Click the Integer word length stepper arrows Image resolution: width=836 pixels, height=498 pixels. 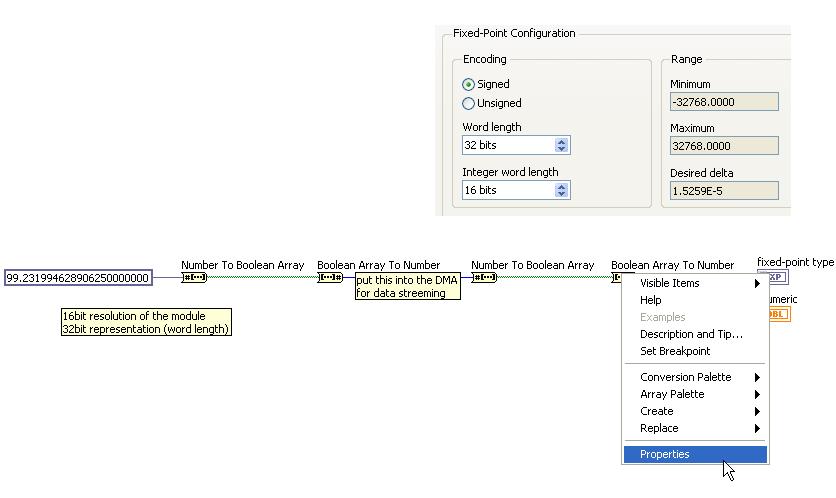pos(561,190)
